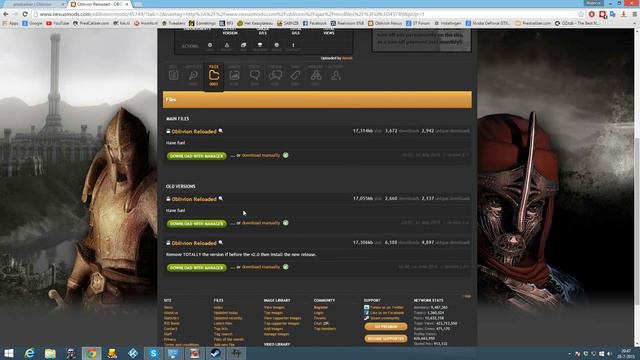Open Updated today link under Files

click(226, 313)
